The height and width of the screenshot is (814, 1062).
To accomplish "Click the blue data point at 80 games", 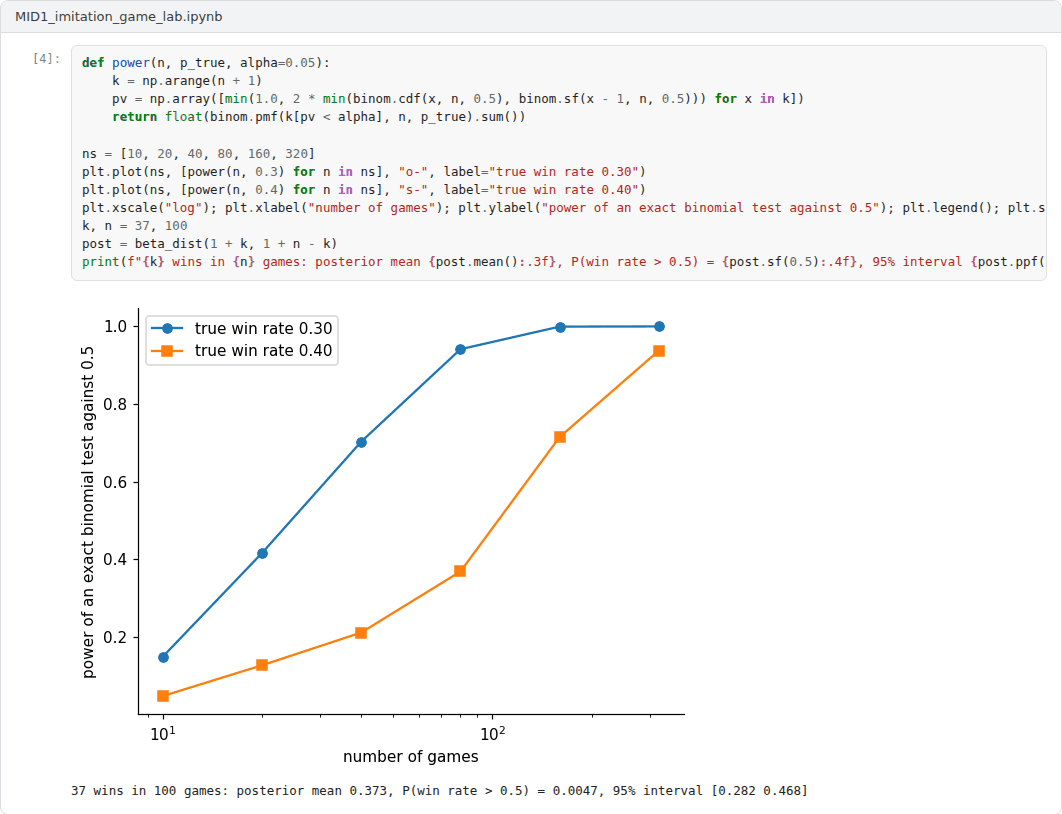I will [x=461, y=349].
